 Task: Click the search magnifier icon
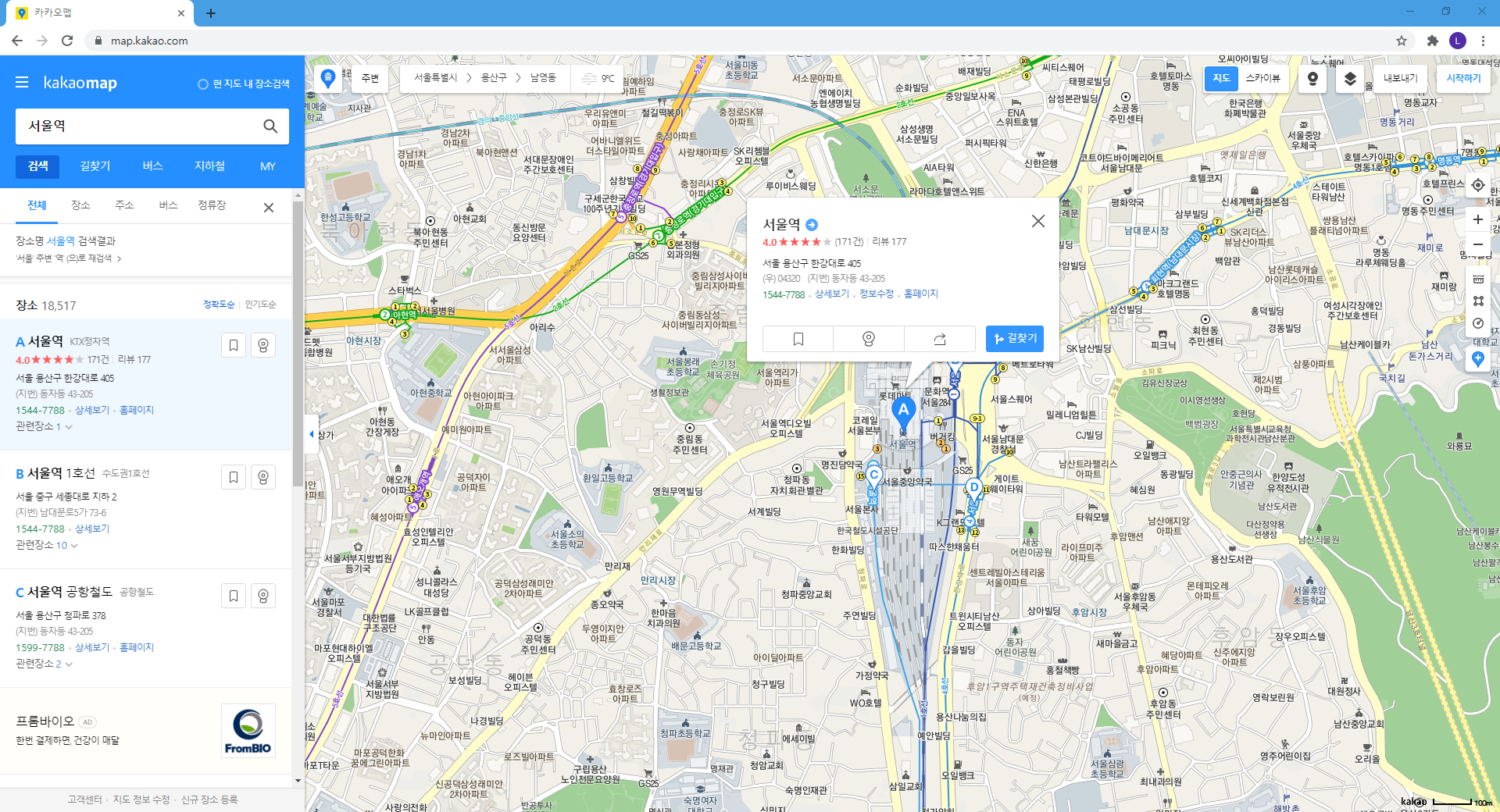(x=270, y=126)
